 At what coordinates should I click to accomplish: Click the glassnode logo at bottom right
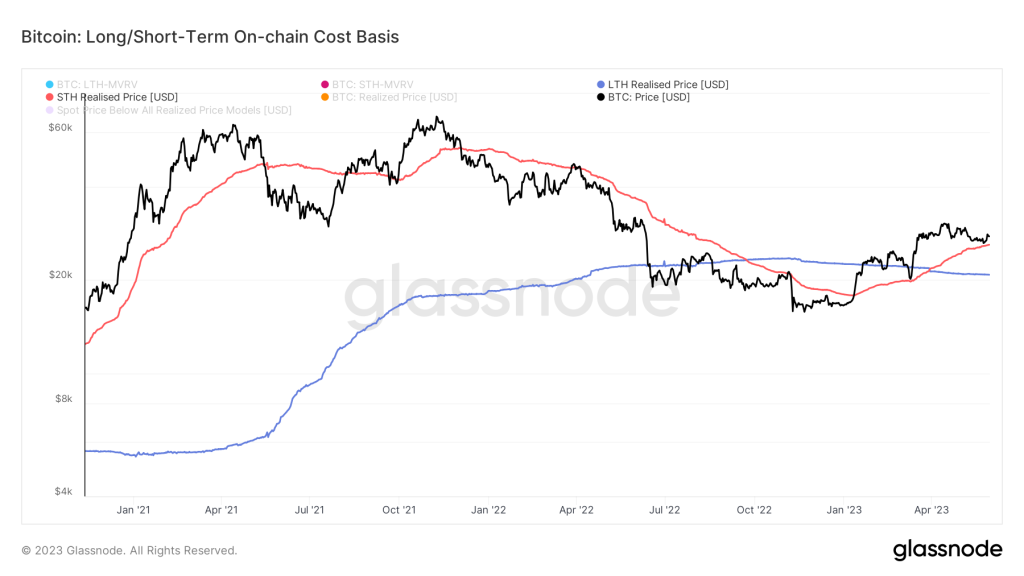click(x=947, y=549)
